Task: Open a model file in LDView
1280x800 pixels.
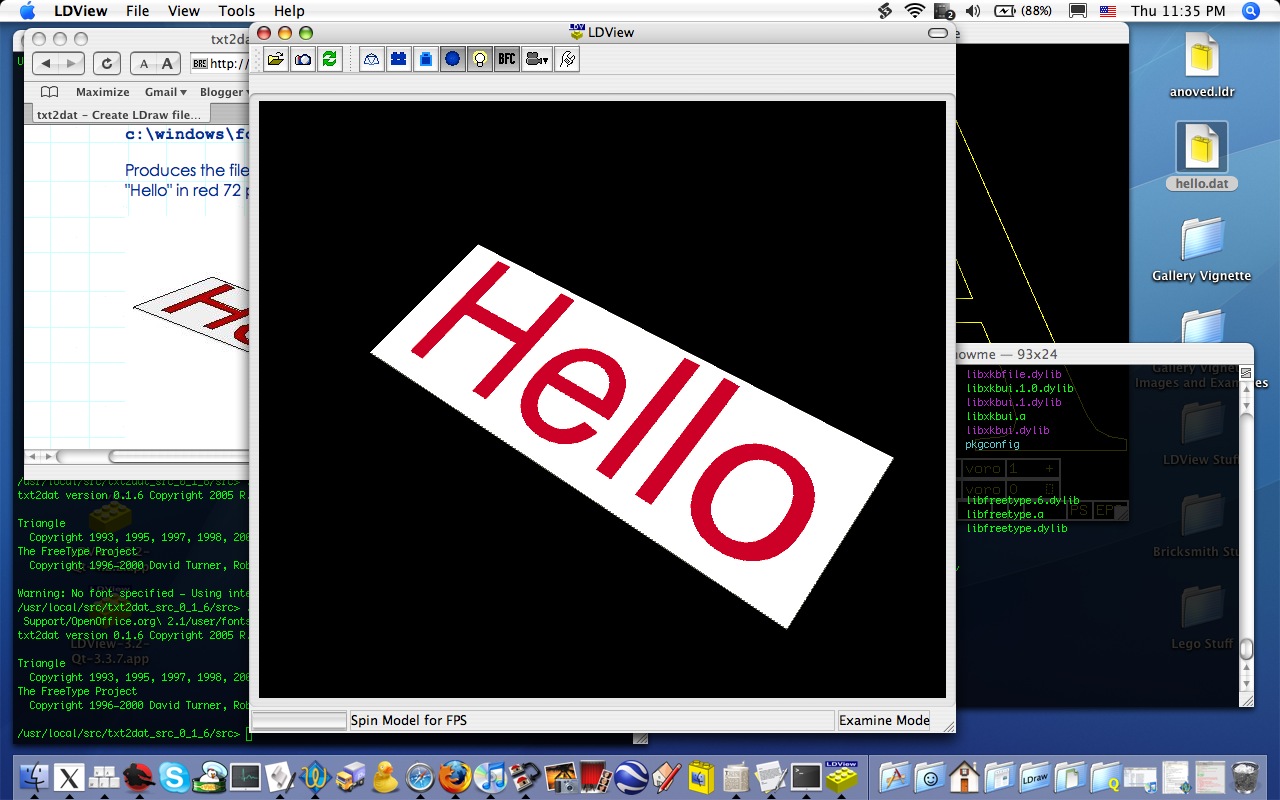Action: tap(276, 59)
